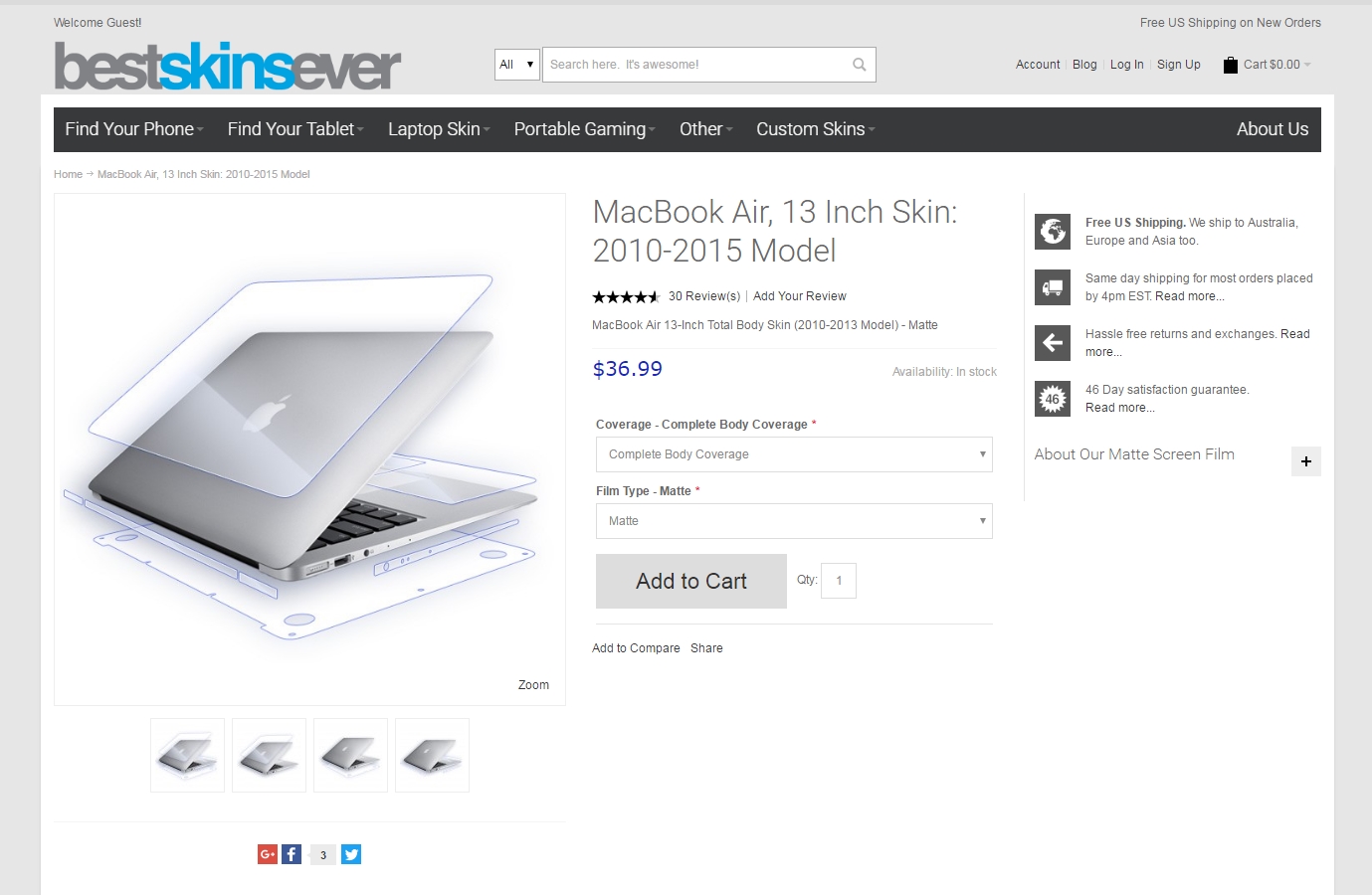This screenshot has height=895, width=1372.
Task: Open the Film Type Matte dropdown
Action: (794, 521)
